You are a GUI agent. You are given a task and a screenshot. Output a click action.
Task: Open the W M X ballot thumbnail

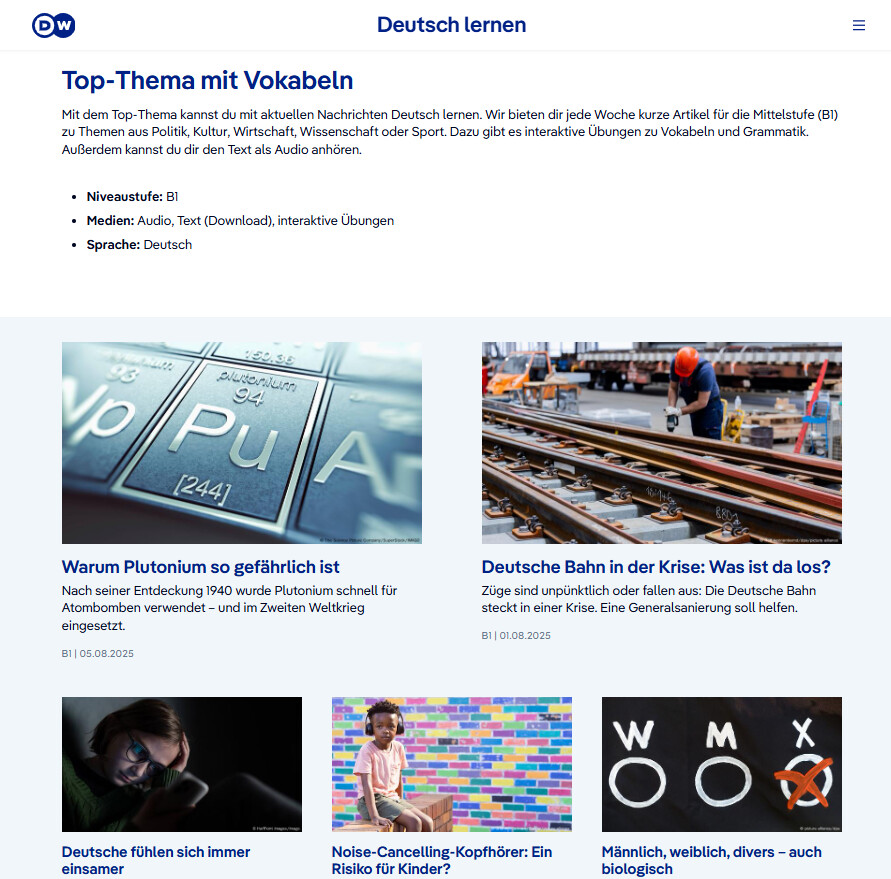722,764
